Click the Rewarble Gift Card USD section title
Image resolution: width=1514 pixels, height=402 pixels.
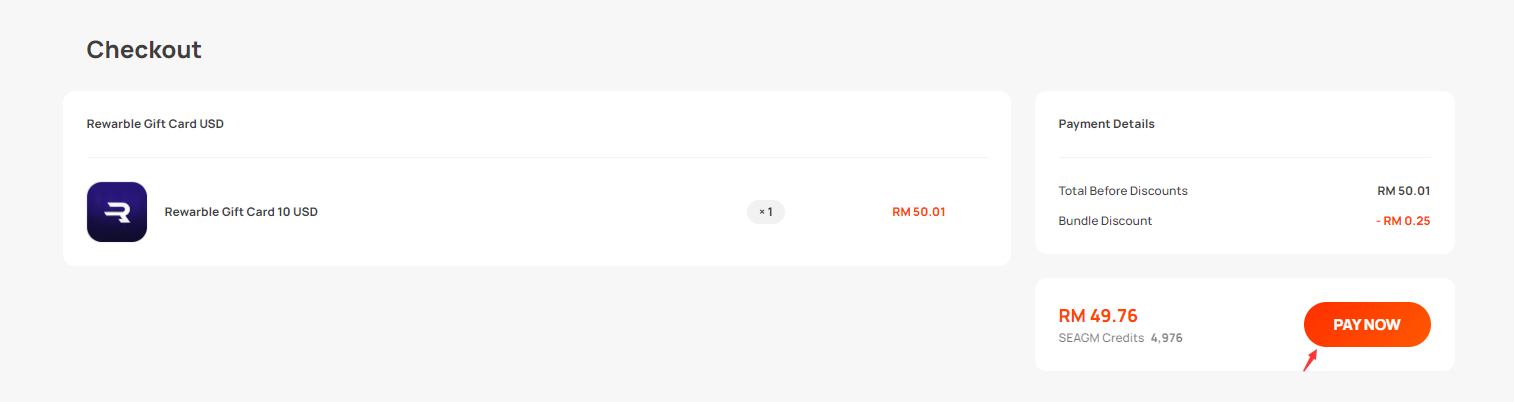pyautogui.click(x=155, y=124)
